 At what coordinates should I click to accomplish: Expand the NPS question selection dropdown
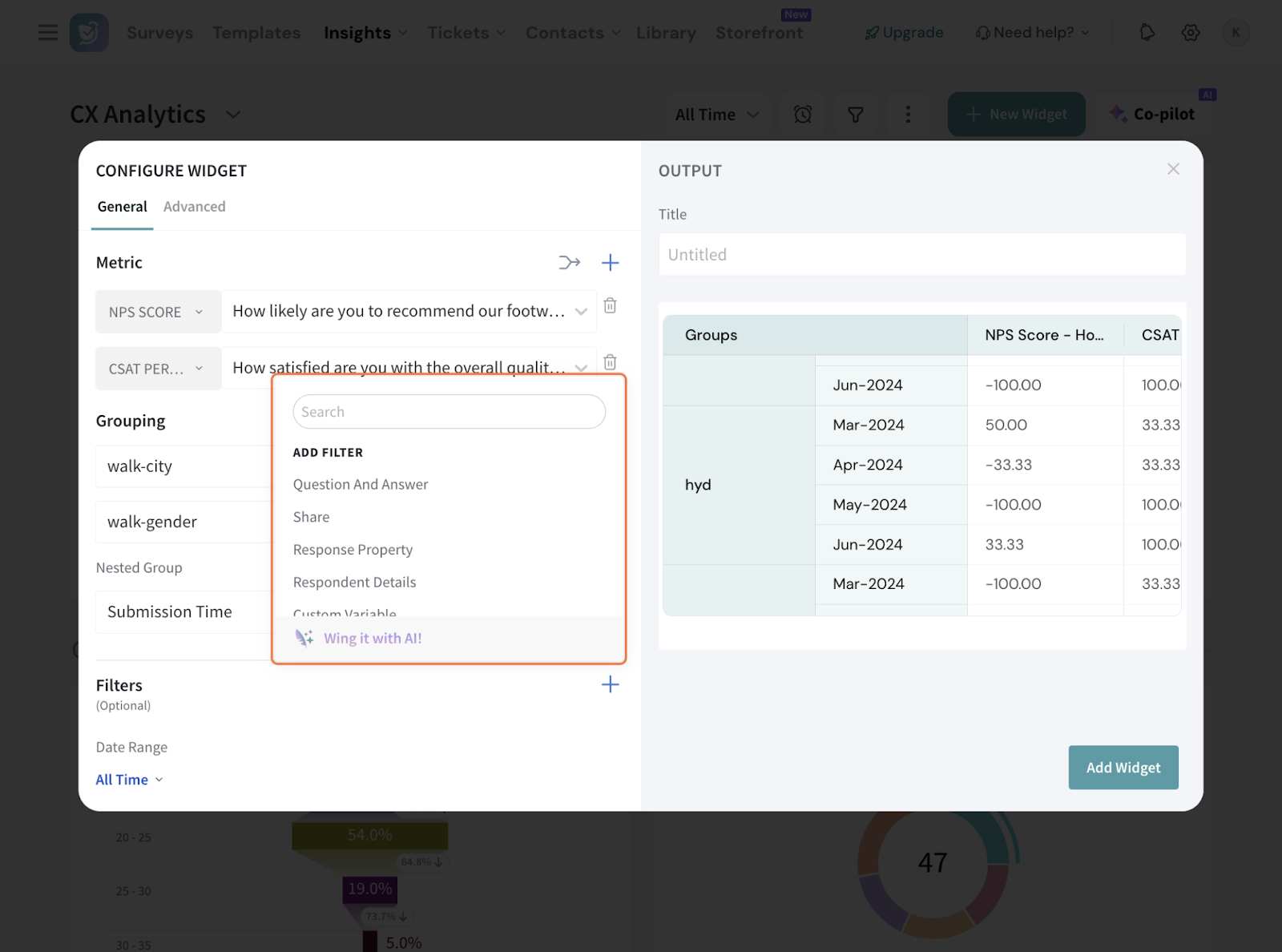581,312
